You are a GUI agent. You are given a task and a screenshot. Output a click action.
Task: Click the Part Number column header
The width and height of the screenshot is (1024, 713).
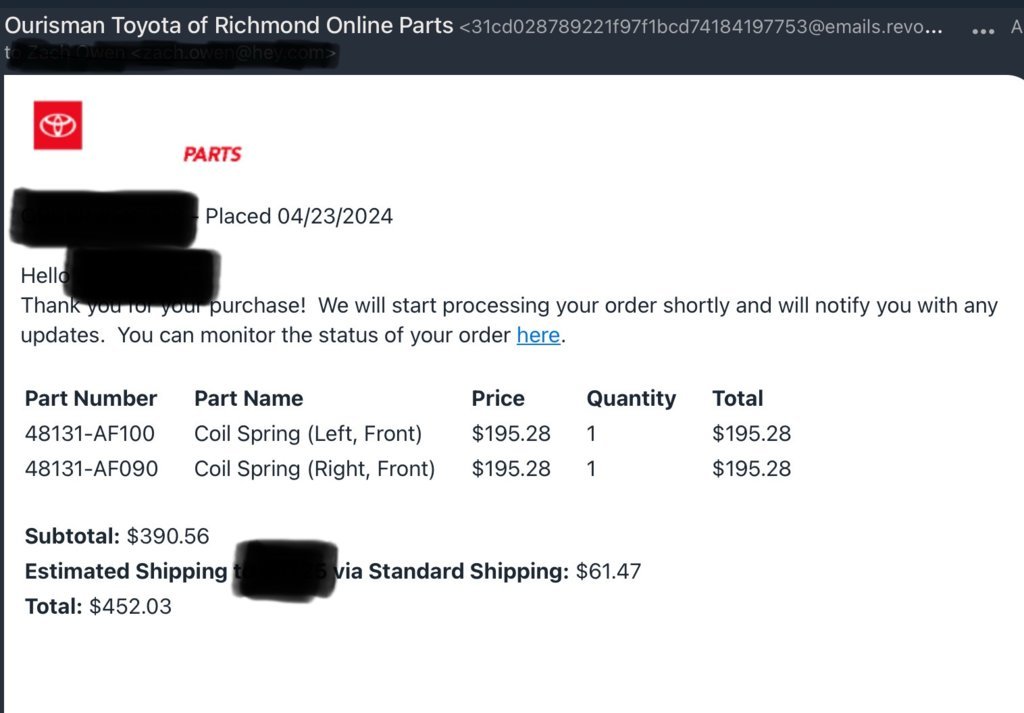[x=91, y=398]
